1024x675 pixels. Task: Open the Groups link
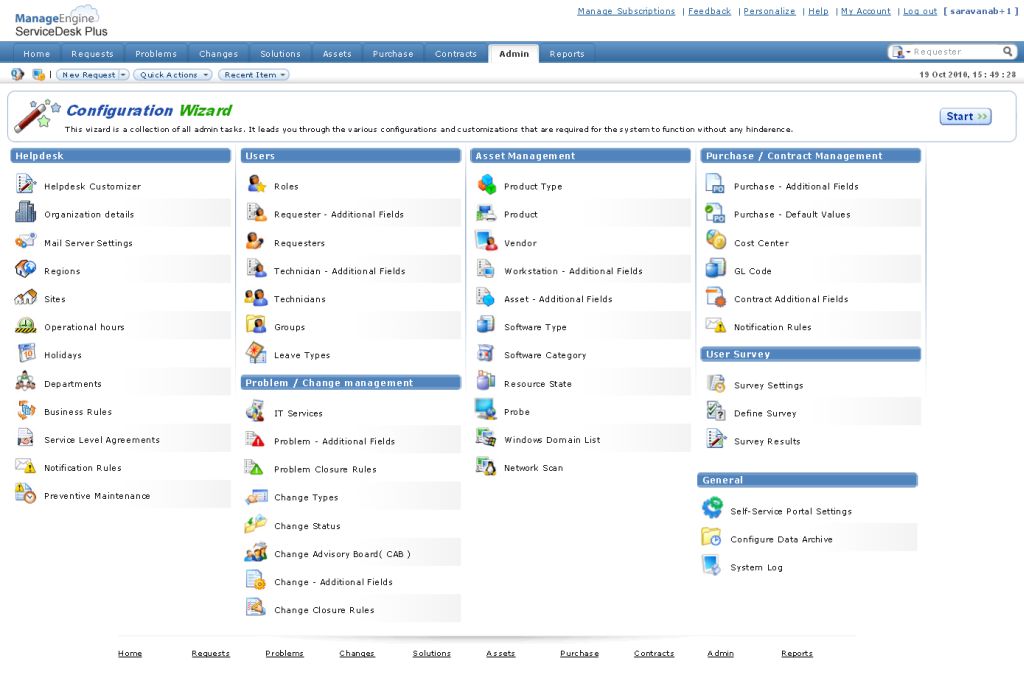[x=289, y=327]
